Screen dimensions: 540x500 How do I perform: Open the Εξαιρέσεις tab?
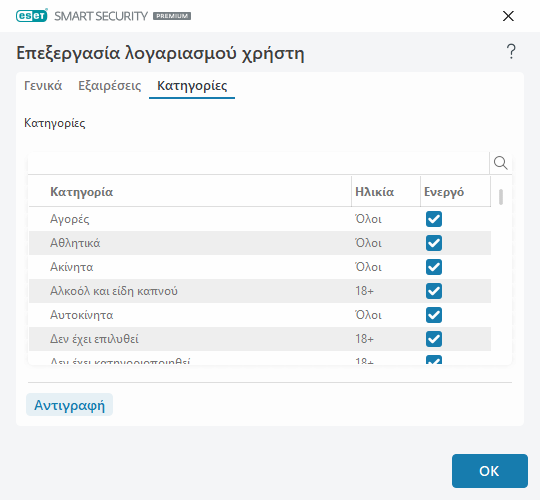point(110,85)
